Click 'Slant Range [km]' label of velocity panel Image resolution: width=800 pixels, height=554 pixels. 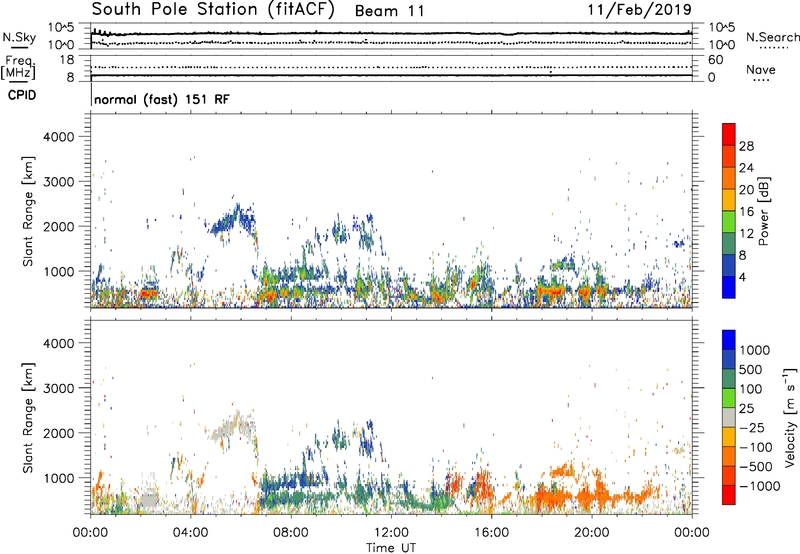coord(28,418)
